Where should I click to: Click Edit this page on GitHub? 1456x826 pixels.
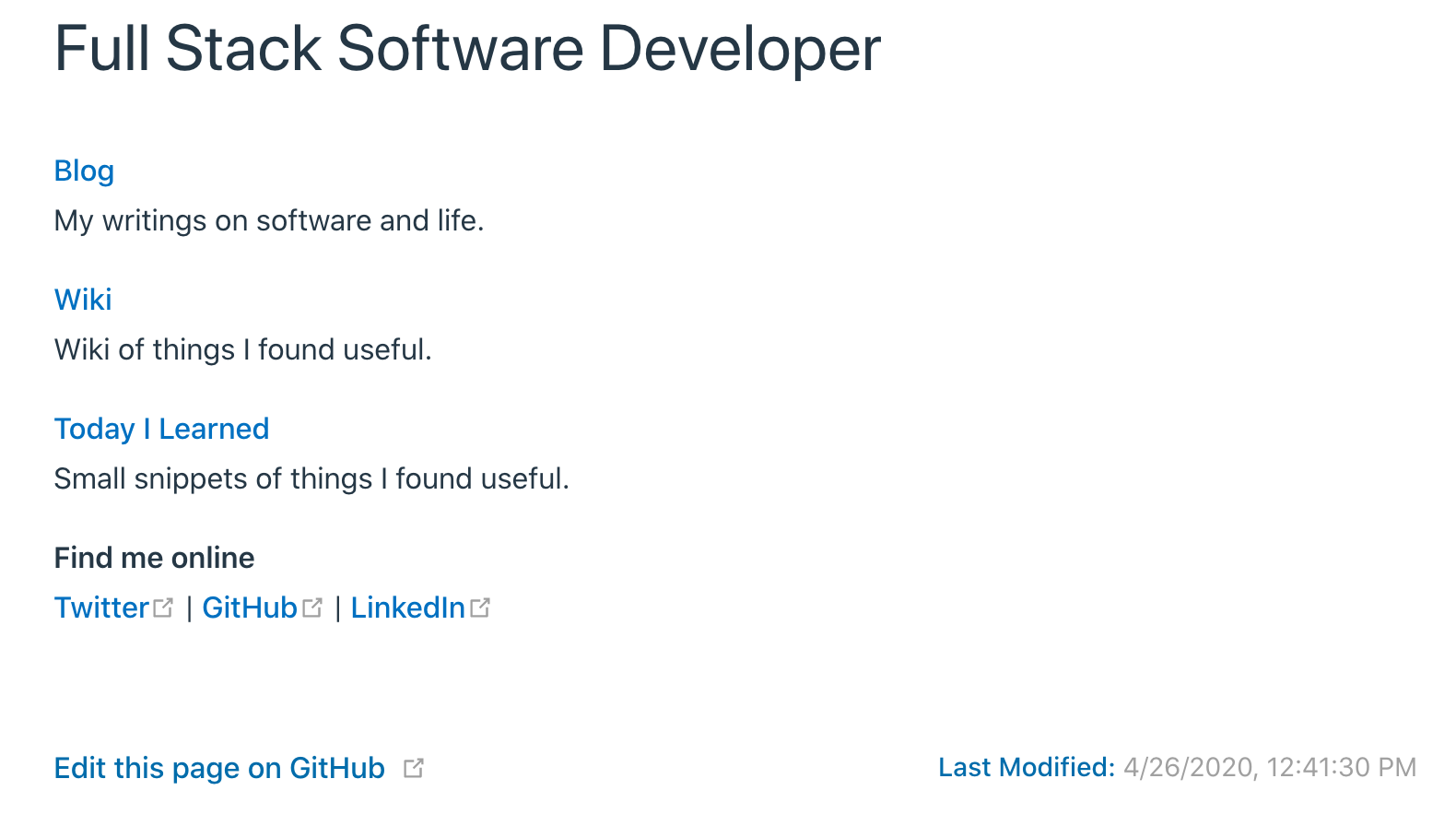(x=219, y=769)
